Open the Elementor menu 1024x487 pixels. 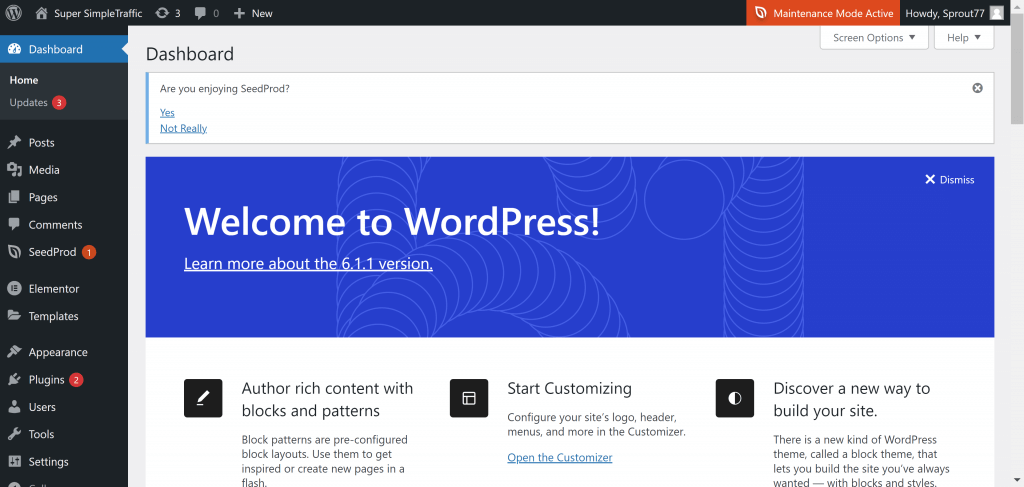[x=64, y=289]
